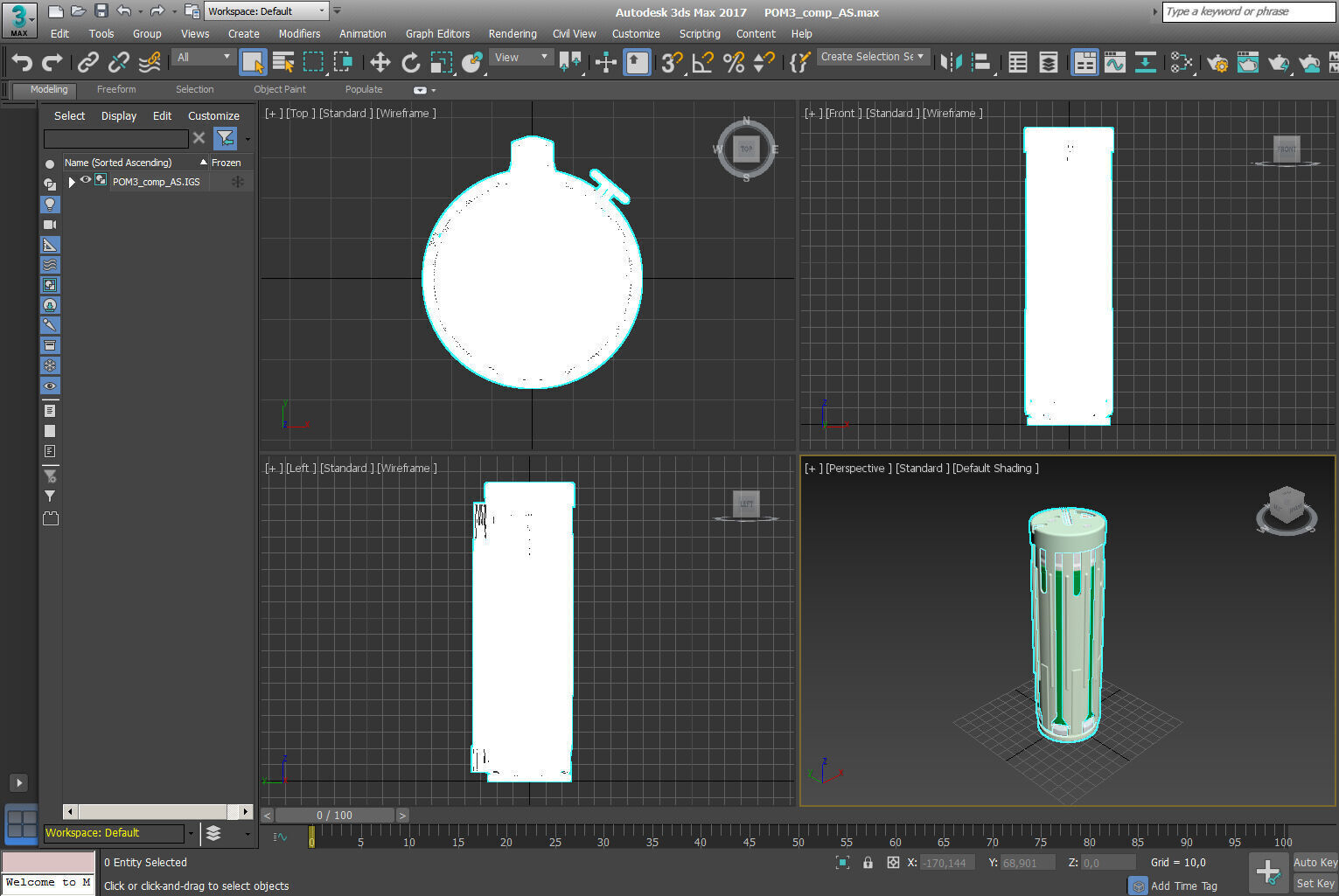Click the Name (Sorted Ascending) column header
The image size is (1339, 896).
pos(135,163)
